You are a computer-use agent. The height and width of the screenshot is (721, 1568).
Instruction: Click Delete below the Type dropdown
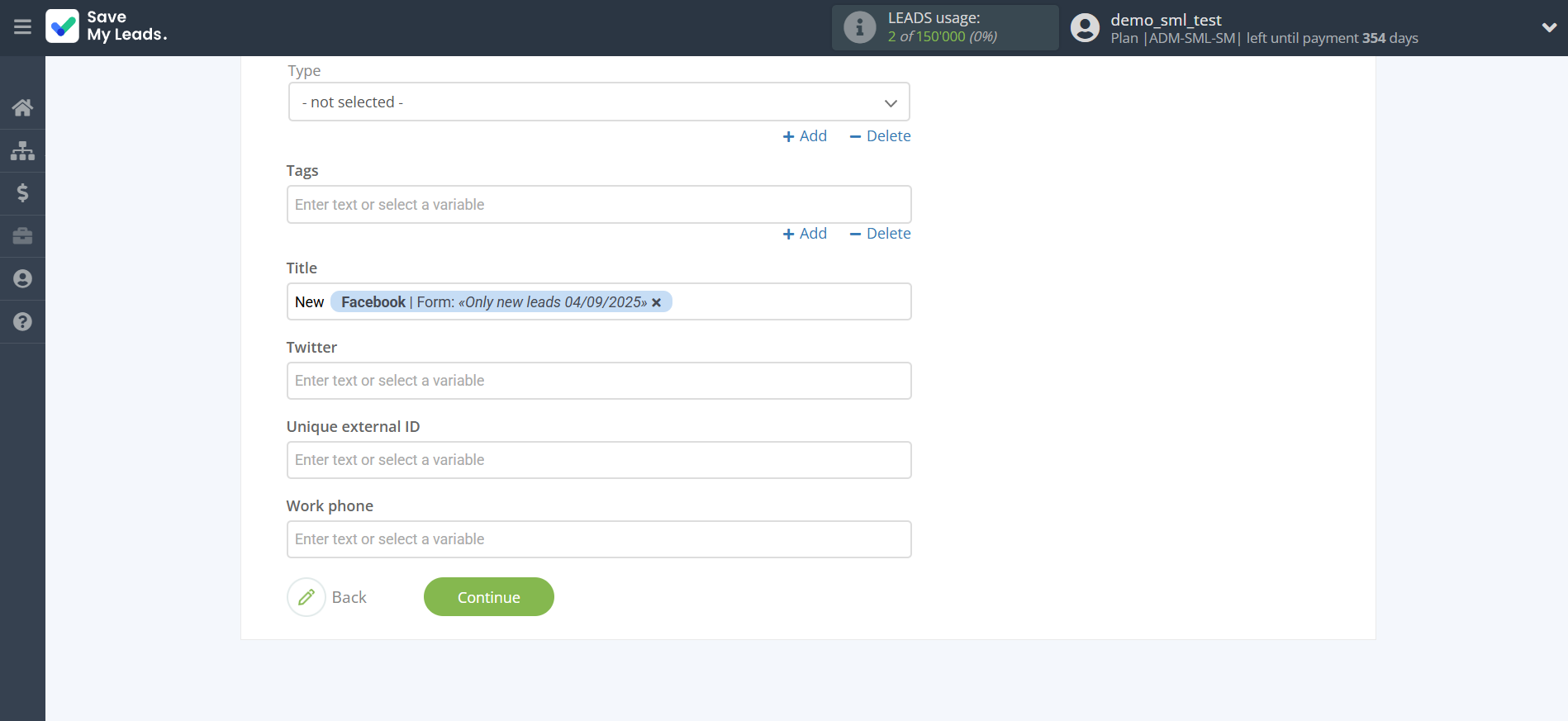click(x=880, y=136)
